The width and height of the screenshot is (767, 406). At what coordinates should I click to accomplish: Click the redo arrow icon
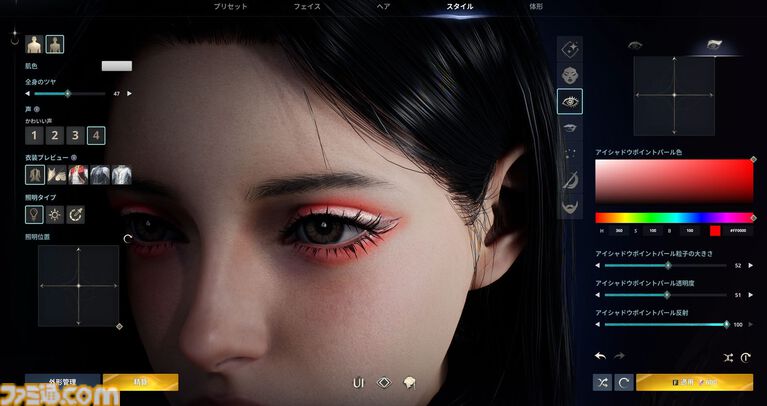619,356
